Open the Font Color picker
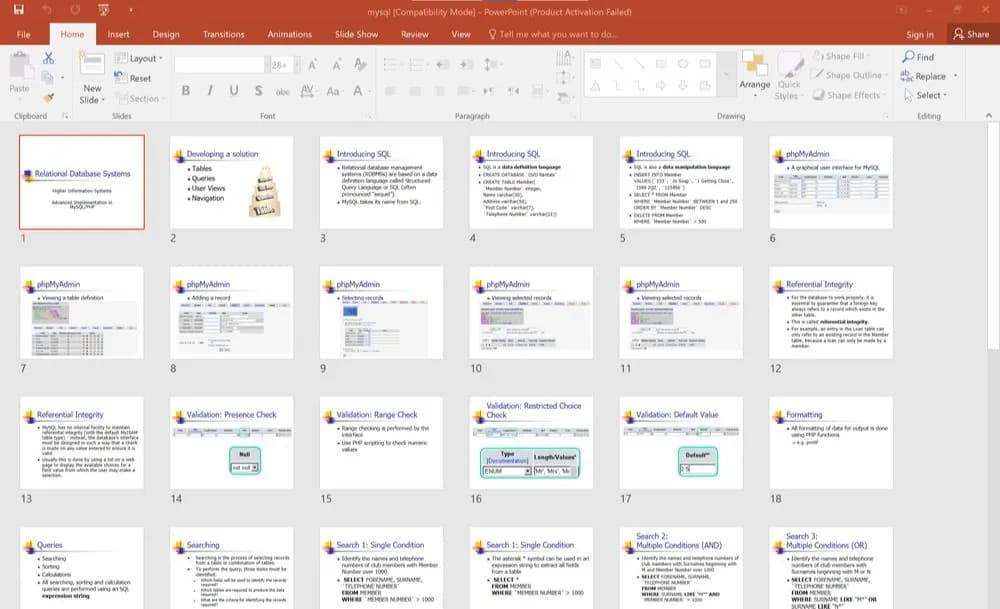 (x=360, y=91)
